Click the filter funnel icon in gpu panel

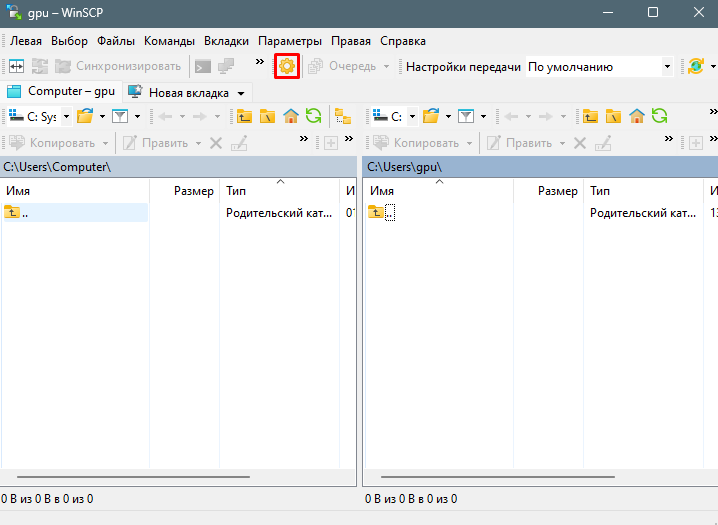tap(466, 116)
